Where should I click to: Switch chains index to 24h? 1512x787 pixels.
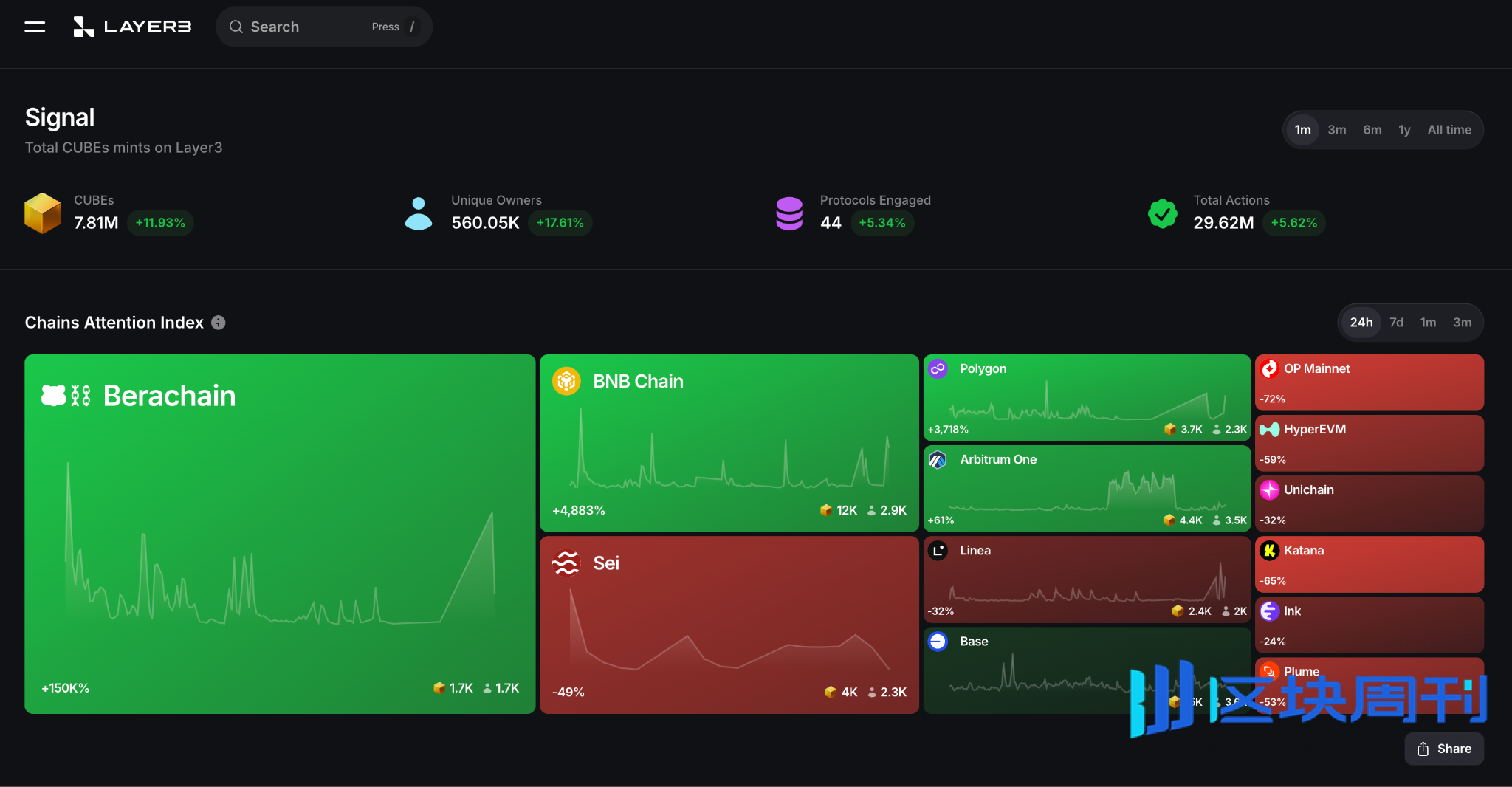[1361, 323]
